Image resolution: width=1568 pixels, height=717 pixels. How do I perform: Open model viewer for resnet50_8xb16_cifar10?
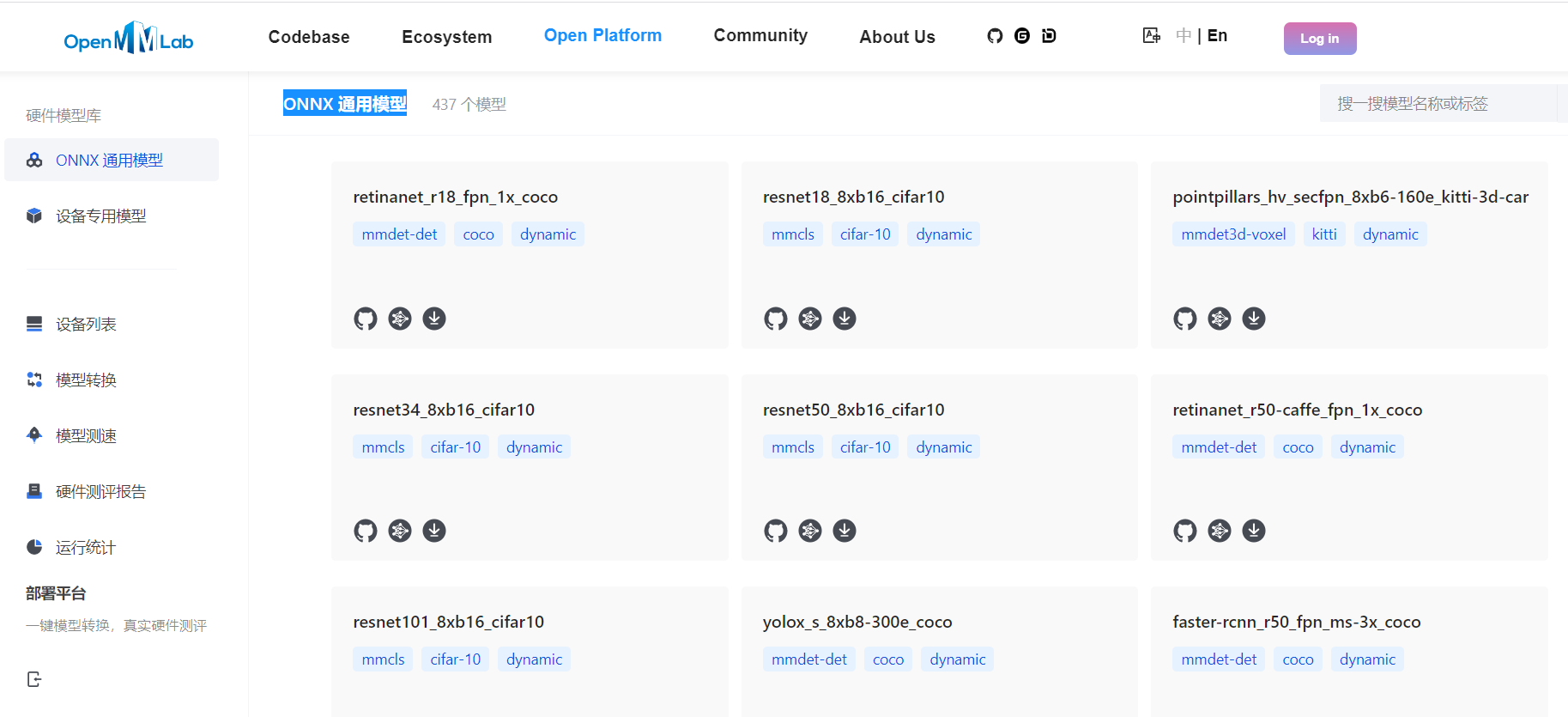(810, 531)
